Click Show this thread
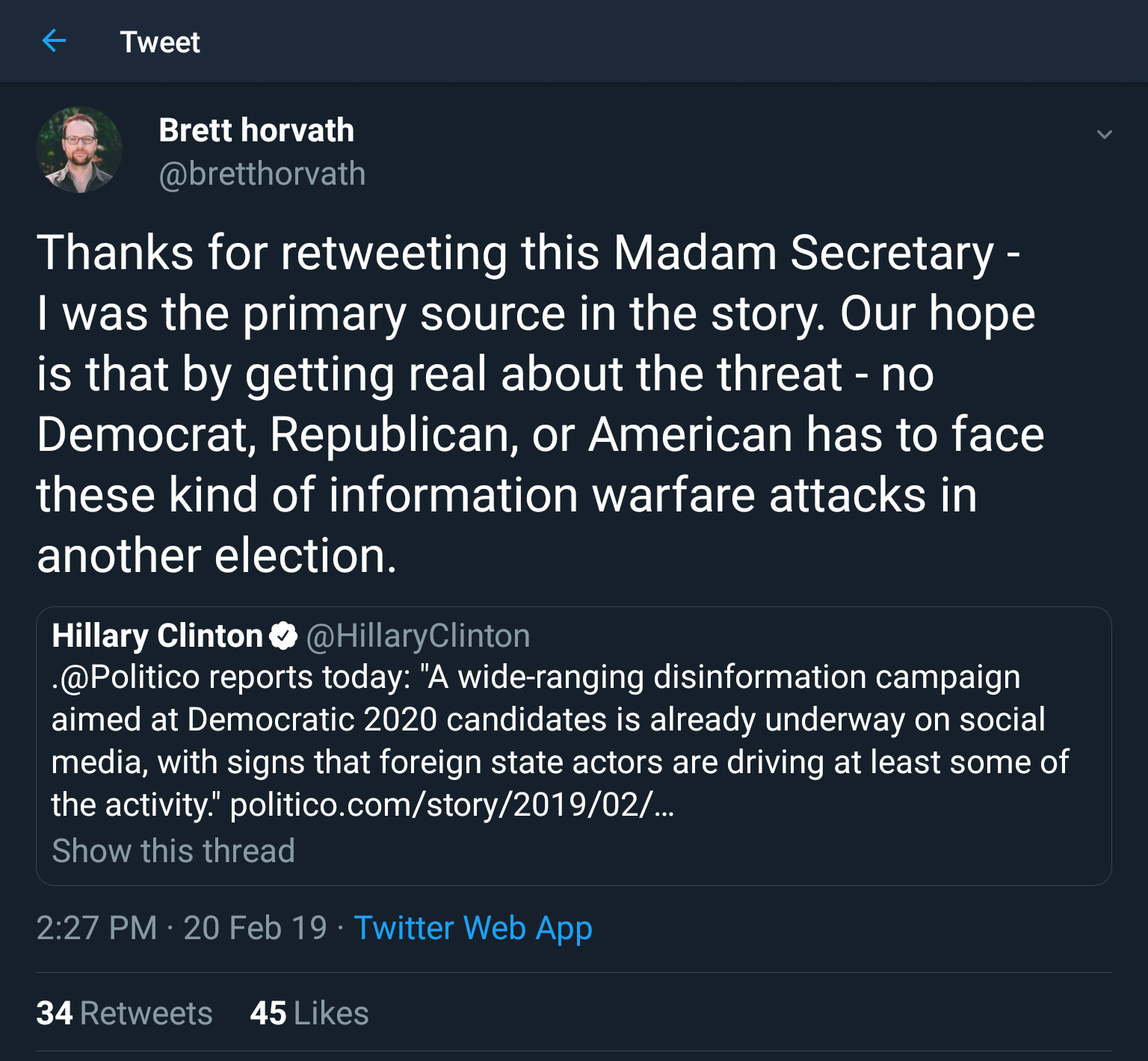Image resolution: width=1148 pixels, height=1061 pixels. [x=173, y=851]
